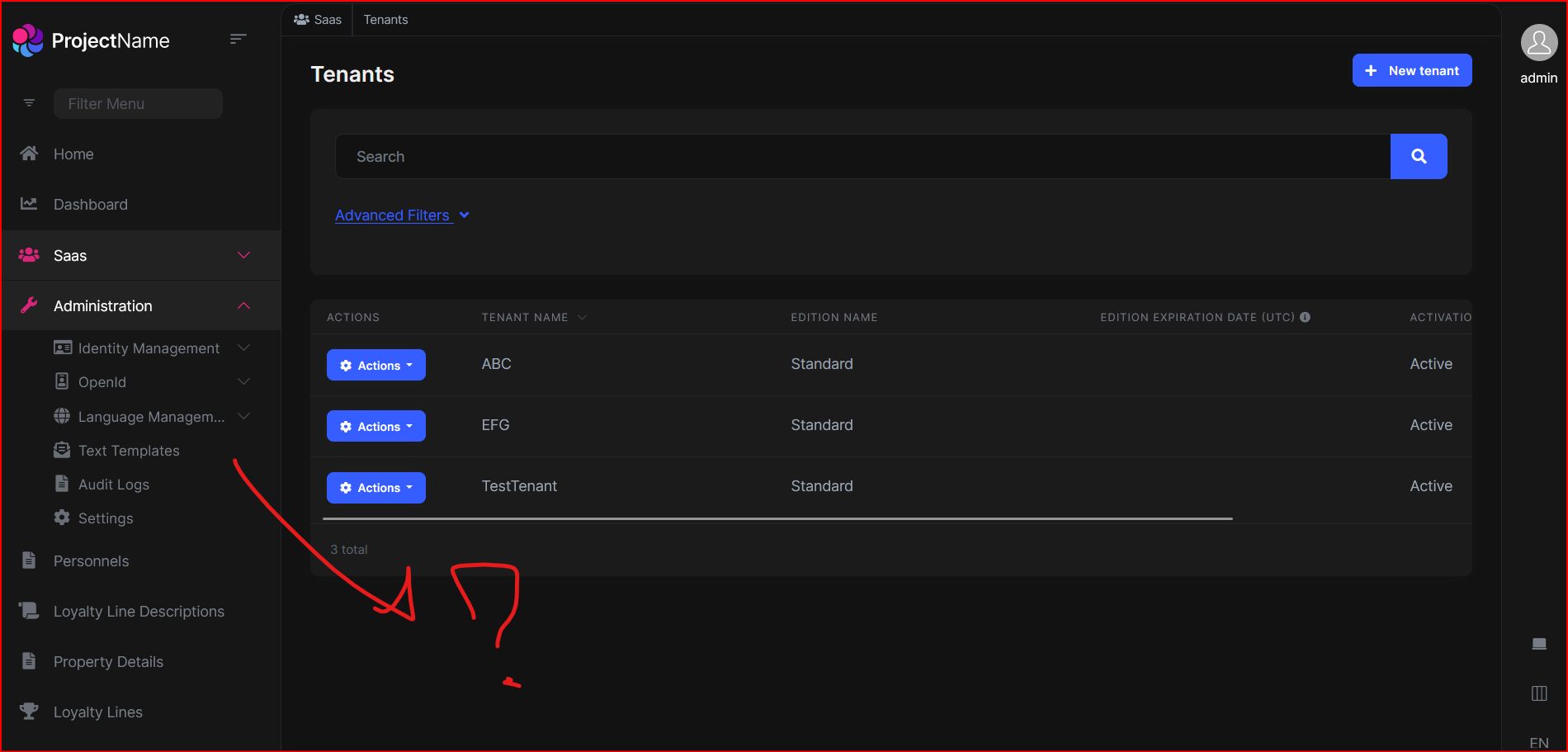Open Settings under Administration
Image resolution: width=1568 pixels, height=752 pixels.
coord(105,518)
